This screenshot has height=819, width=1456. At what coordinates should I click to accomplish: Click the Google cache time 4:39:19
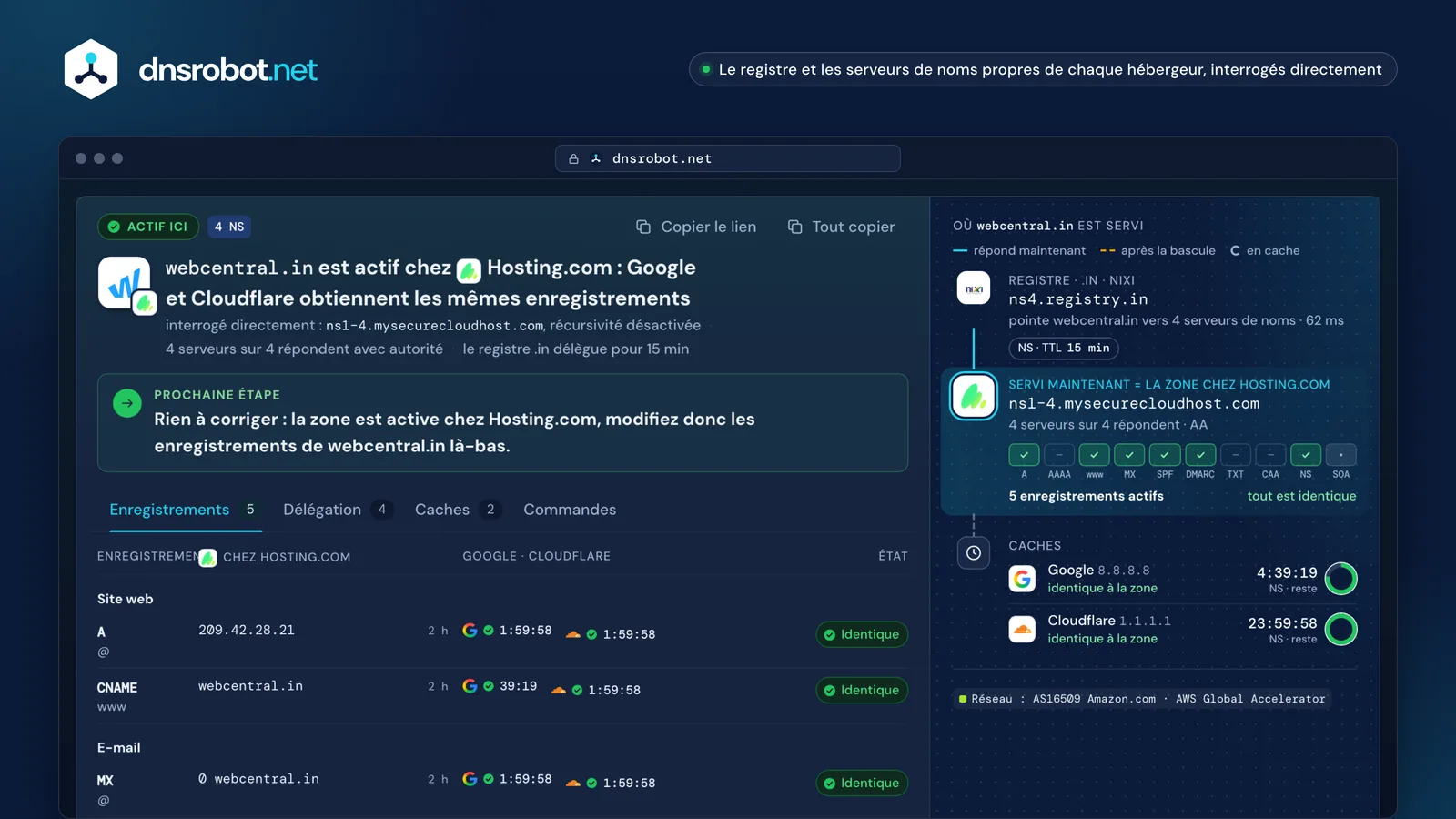pyautogui.click(x=1287, y=572)
